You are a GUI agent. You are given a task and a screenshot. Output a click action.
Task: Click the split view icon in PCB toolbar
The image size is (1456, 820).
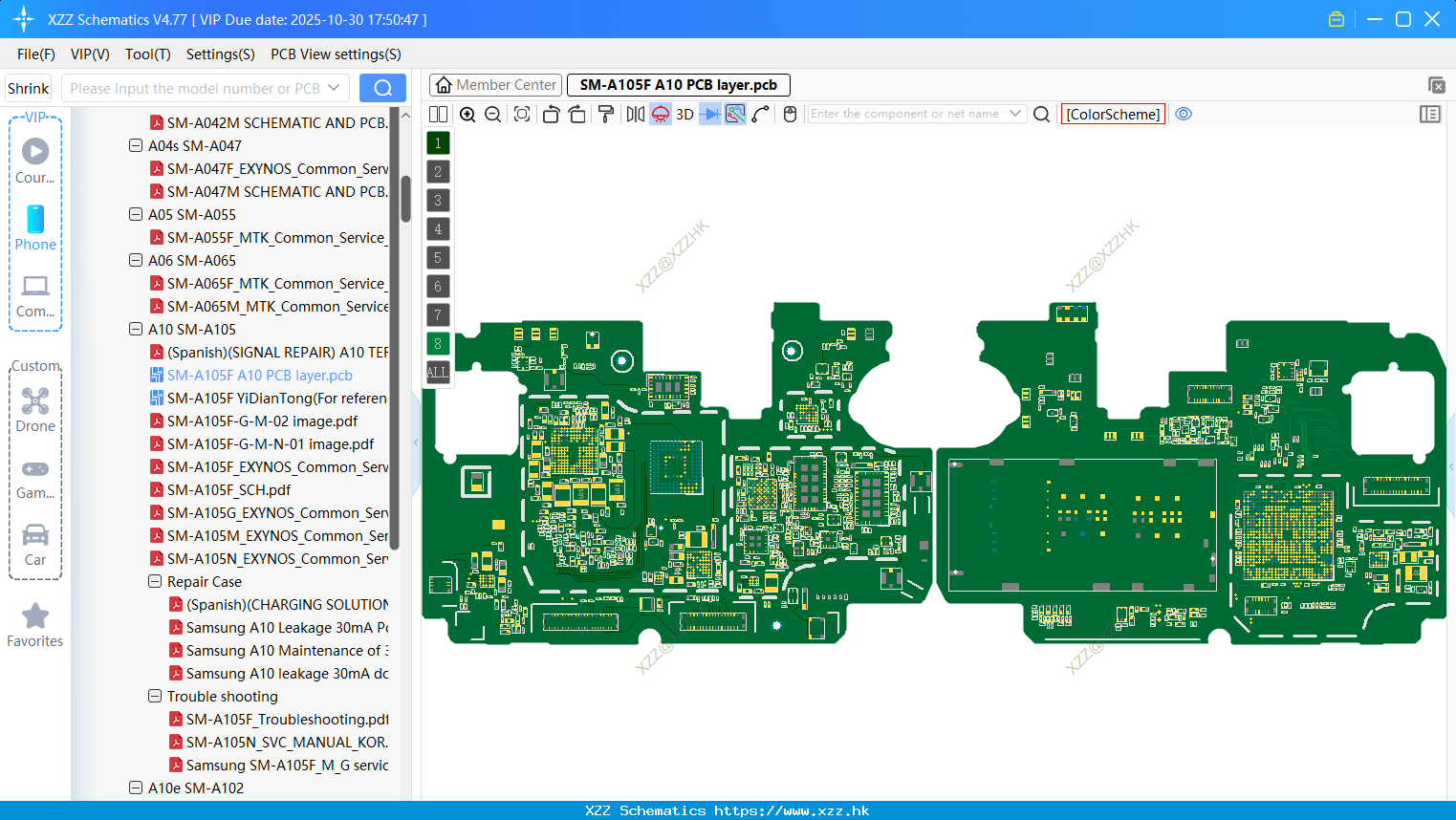pos(438,114)
